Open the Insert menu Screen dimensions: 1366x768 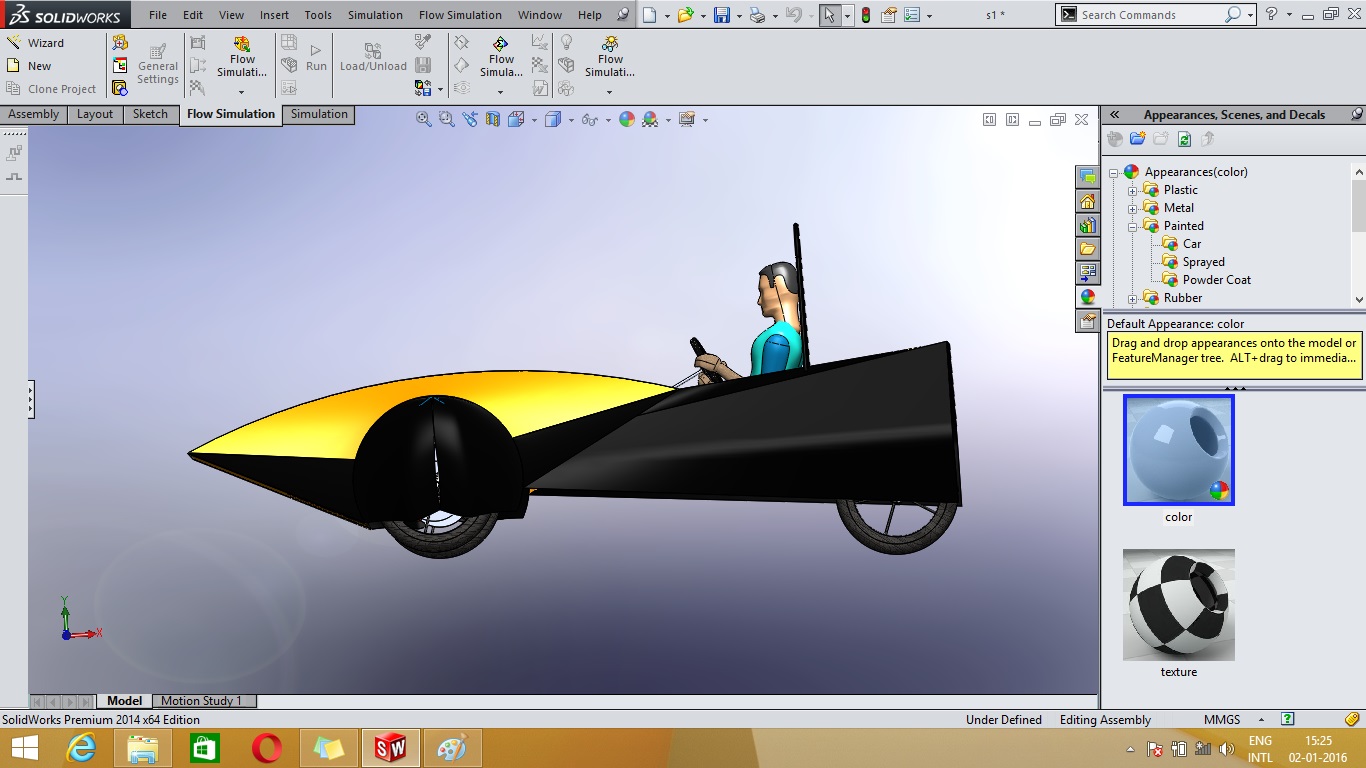pos(274,15)
